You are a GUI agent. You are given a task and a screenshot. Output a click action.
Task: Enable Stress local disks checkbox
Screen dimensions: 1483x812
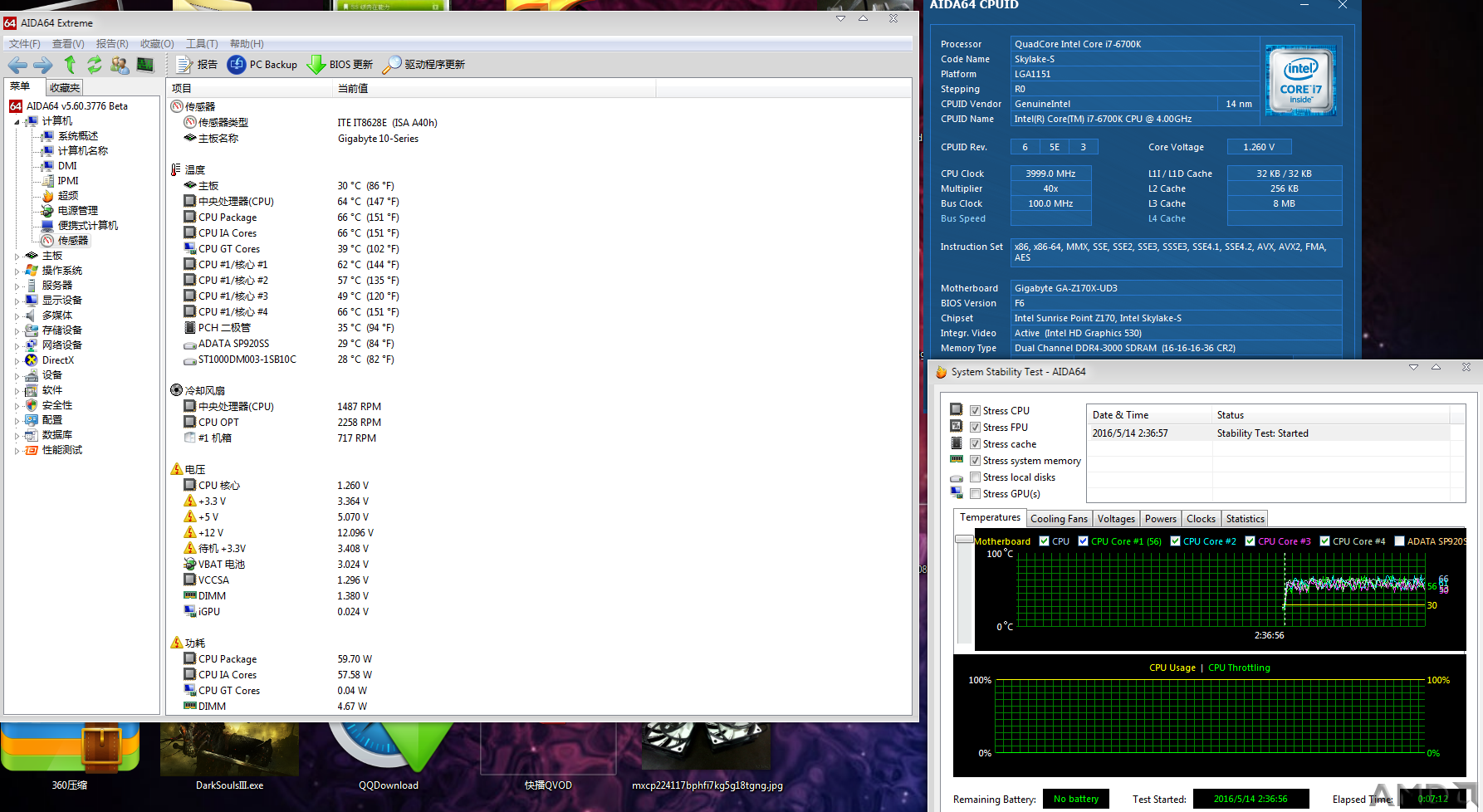click(976, 477)
